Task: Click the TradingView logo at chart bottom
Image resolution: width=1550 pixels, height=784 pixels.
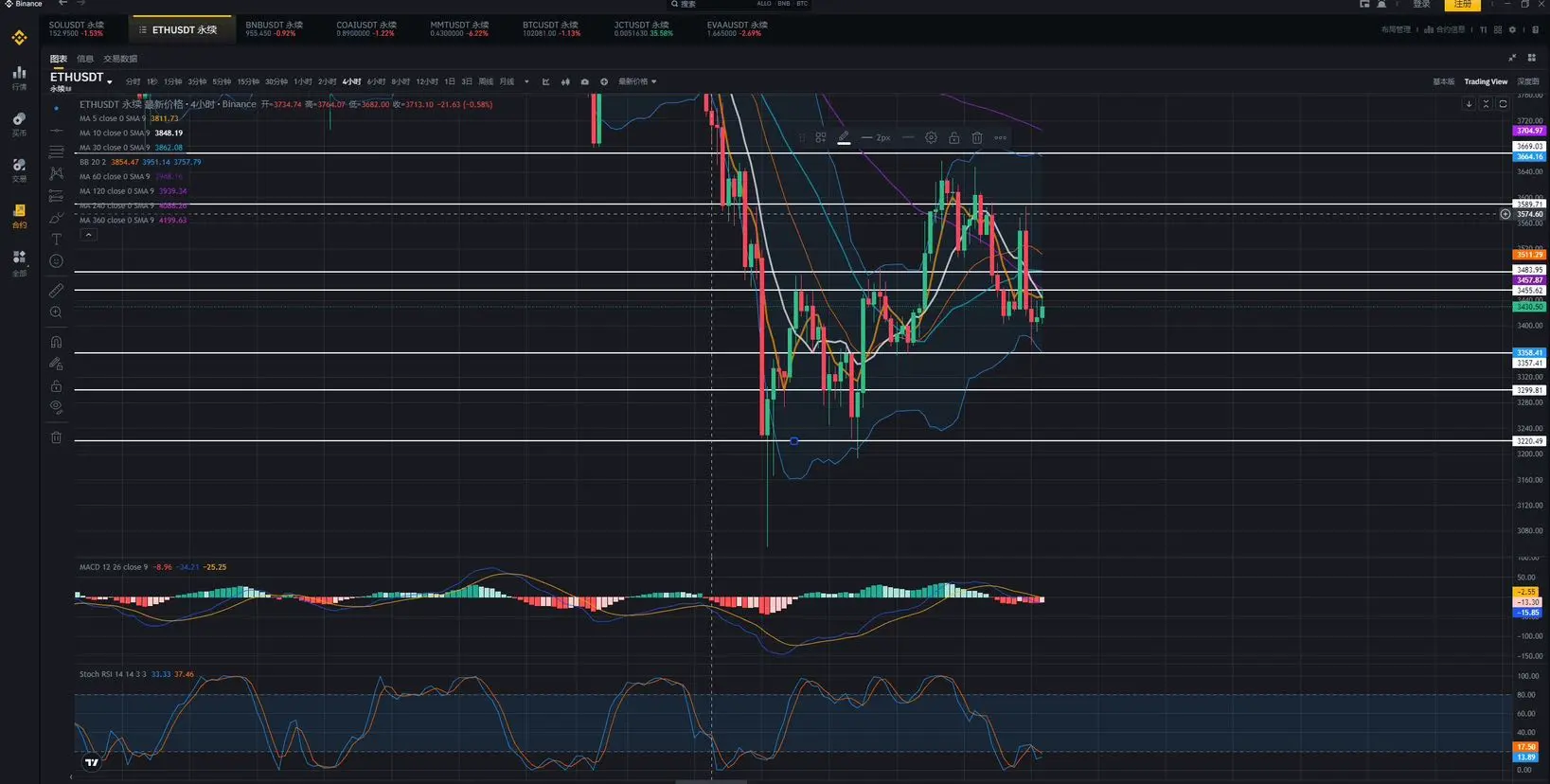Action: 92,762
